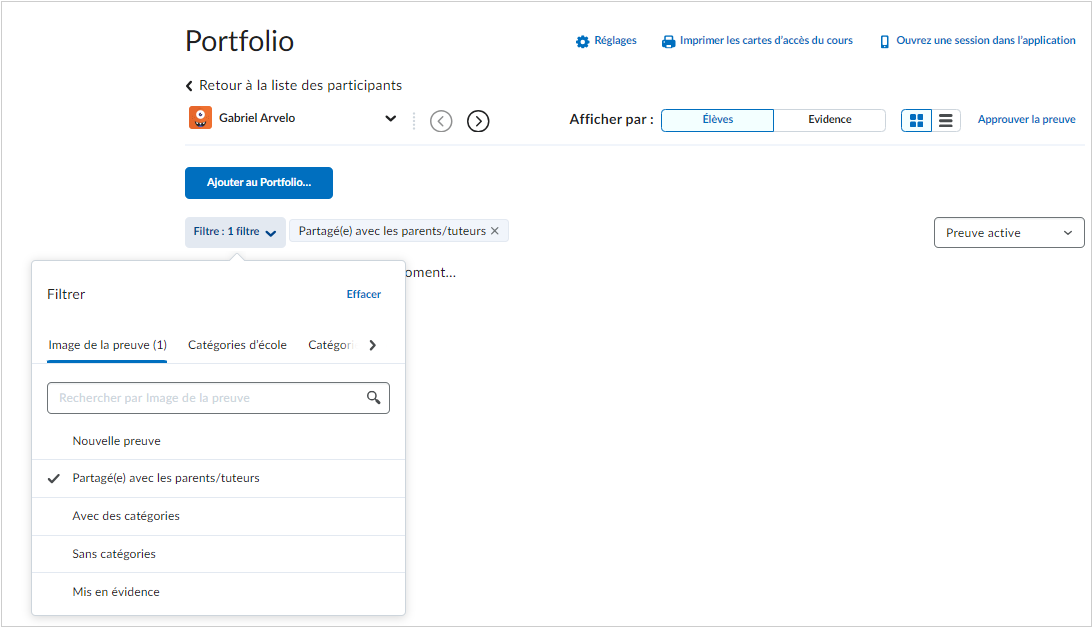Click Ajouter au Portfolio button
Screen dimensions: 1092x627
[x=259, y=183]
